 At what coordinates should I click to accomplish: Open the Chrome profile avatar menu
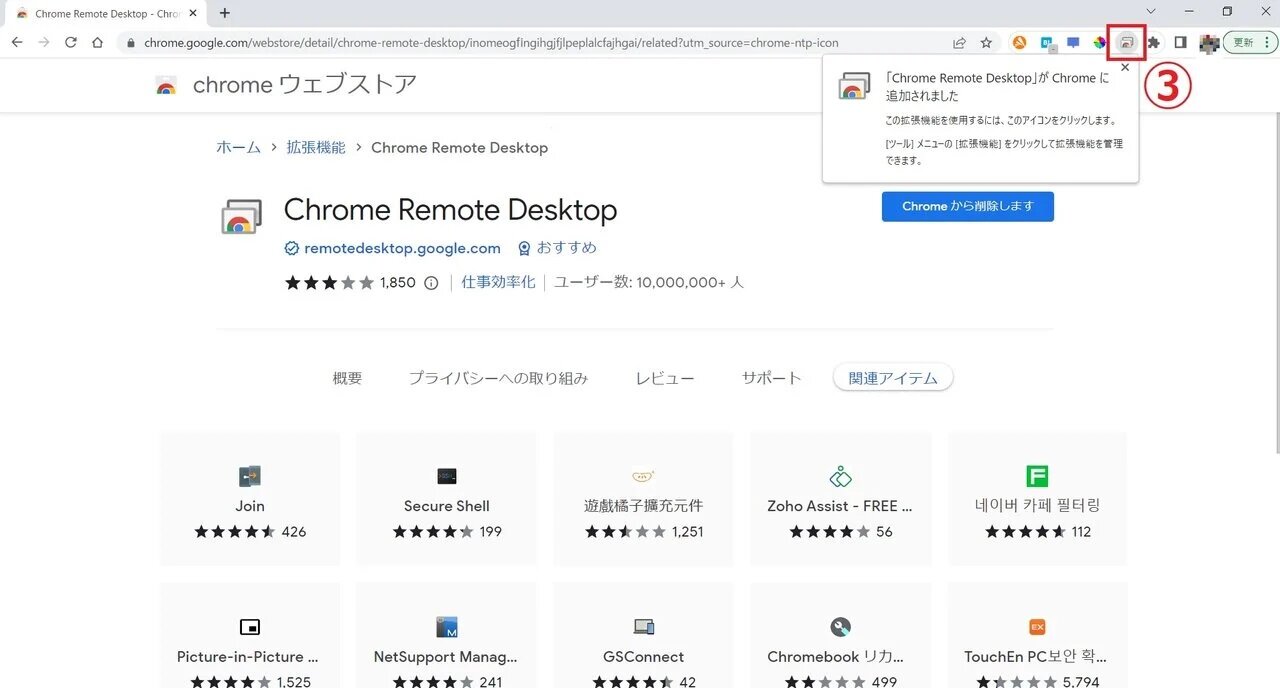click(x=1209, y=43)
